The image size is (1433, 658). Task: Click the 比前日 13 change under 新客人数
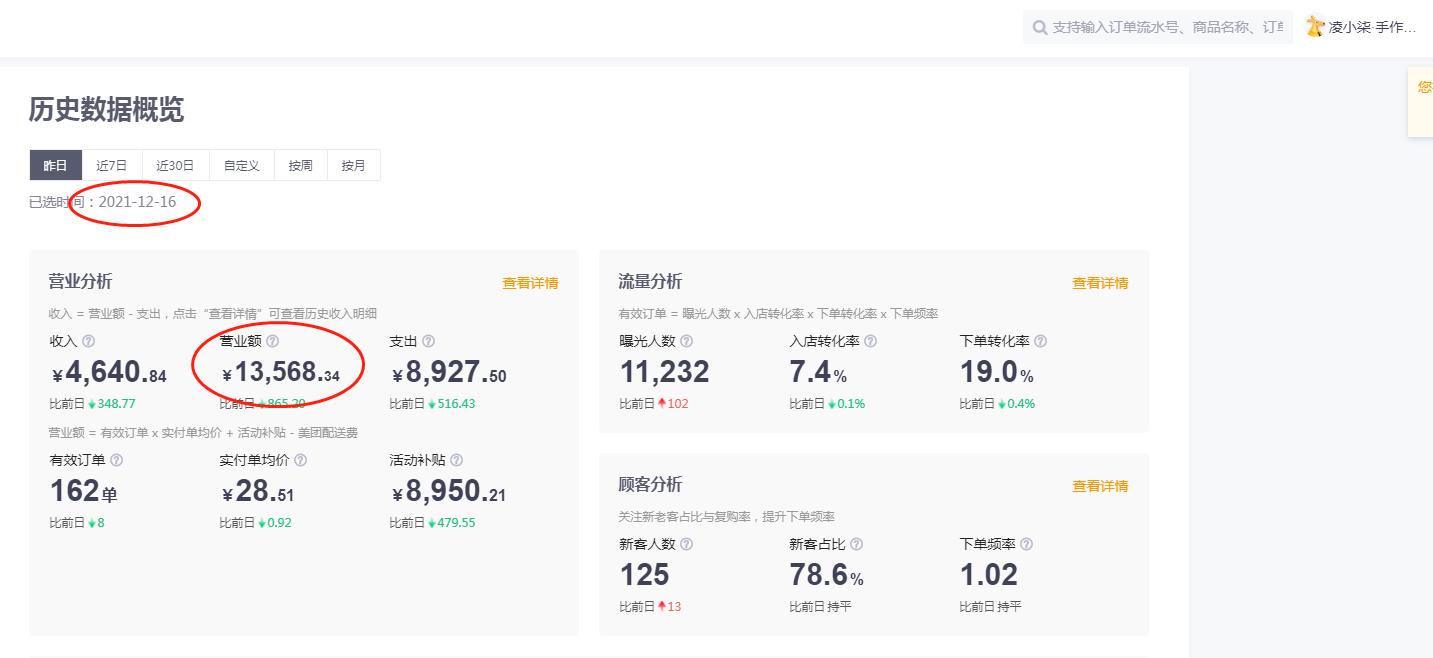pos(650,607)
